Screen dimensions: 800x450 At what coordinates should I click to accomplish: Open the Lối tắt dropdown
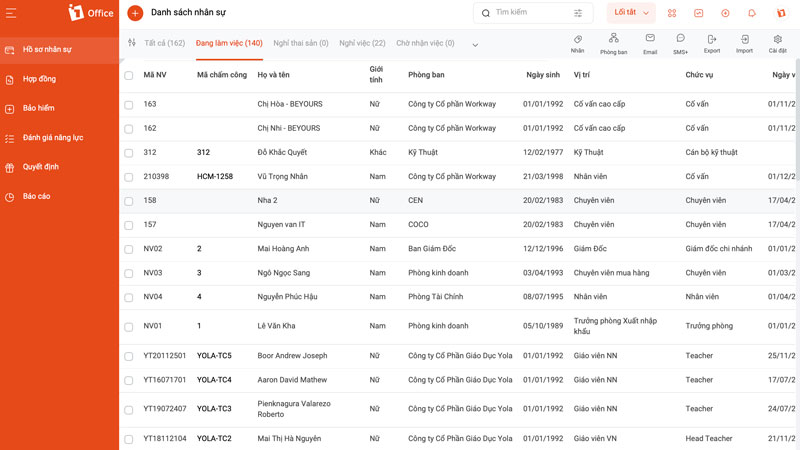631,13
